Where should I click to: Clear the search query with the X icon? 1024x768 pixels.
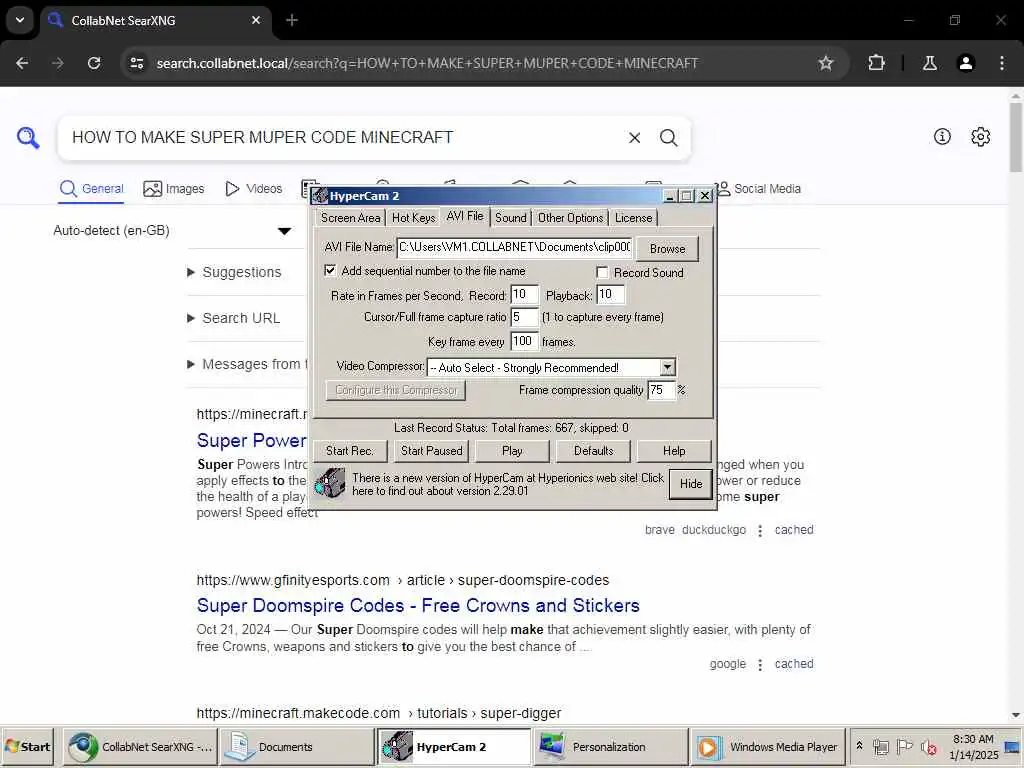pyautogui.click(x=634, y=138)
